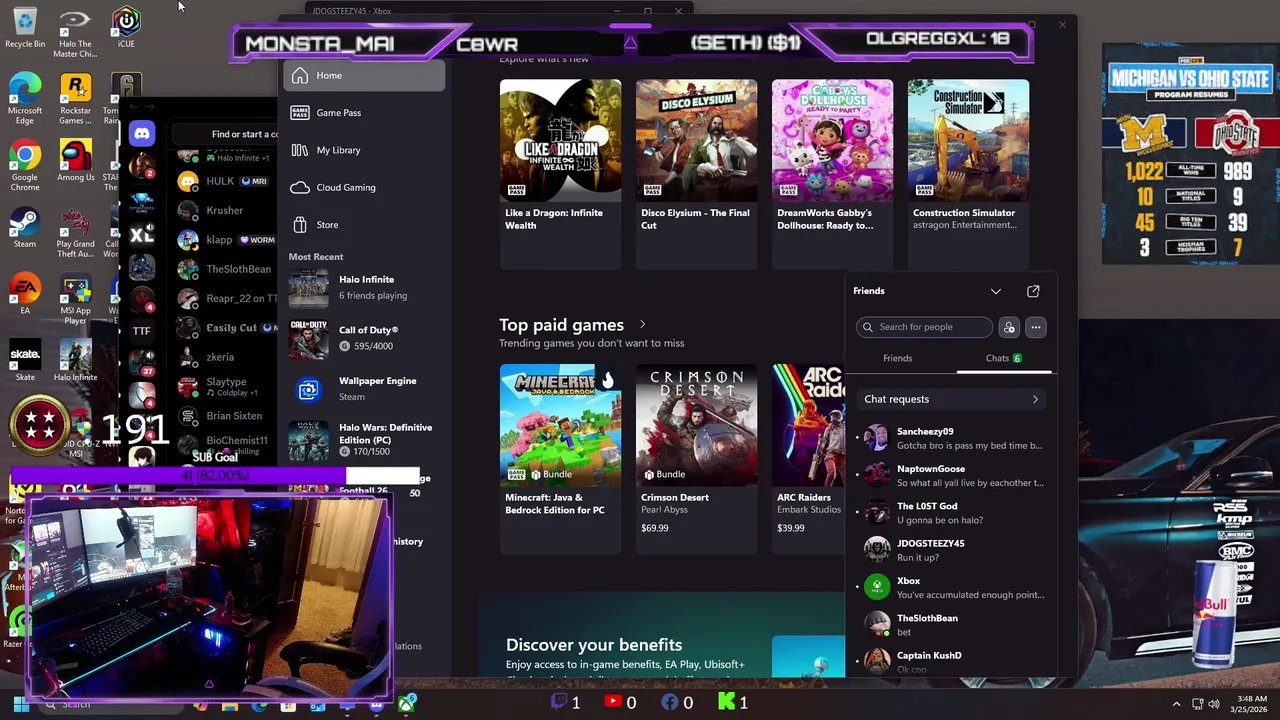The height and width of the screenshot is (720, 1280).
Task: Click the Rockstar Games desktop icon
Action: click(x=75, y=99)
